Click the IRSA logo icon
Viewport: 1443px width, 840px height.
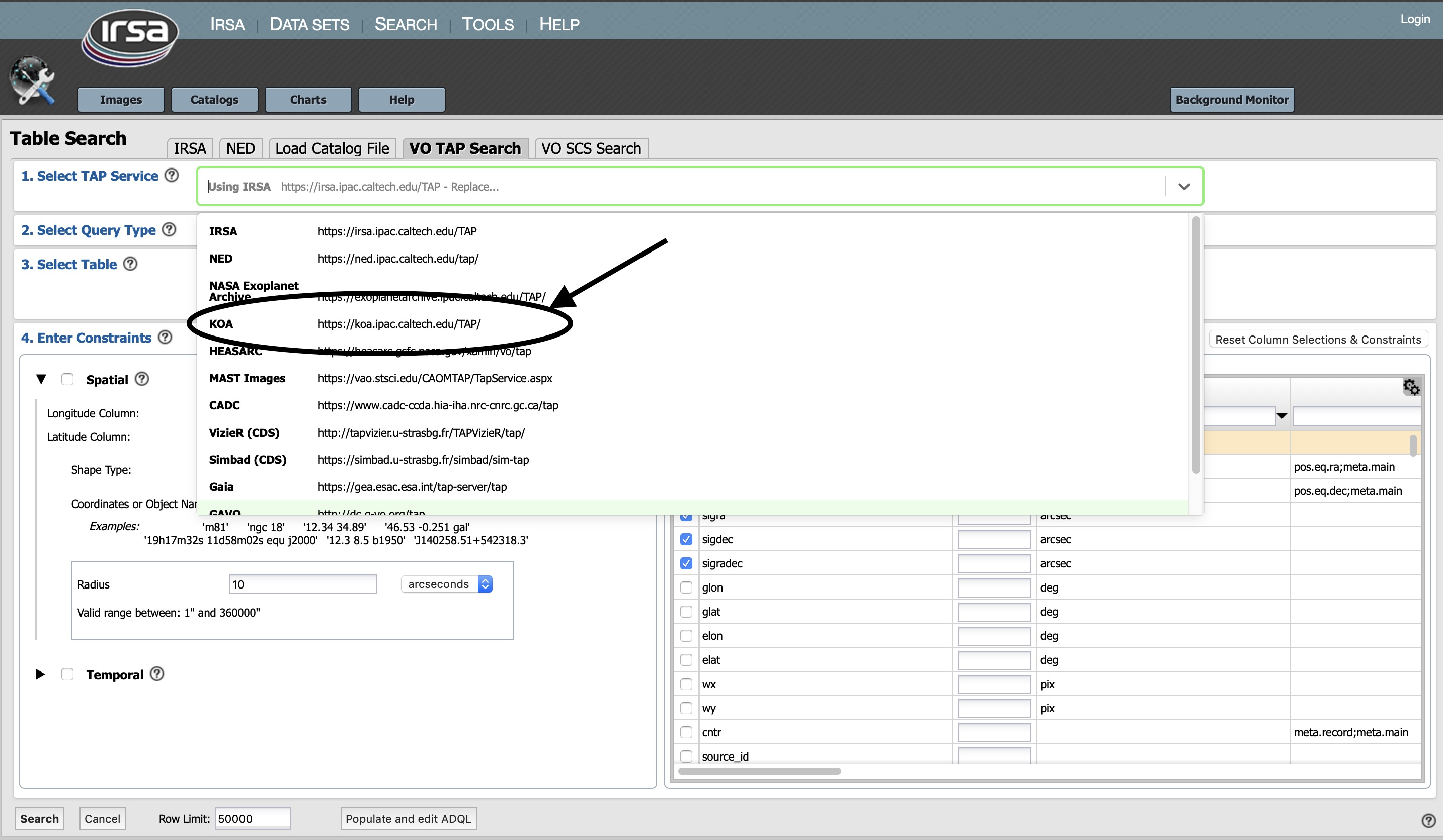(x=130, y=37)
